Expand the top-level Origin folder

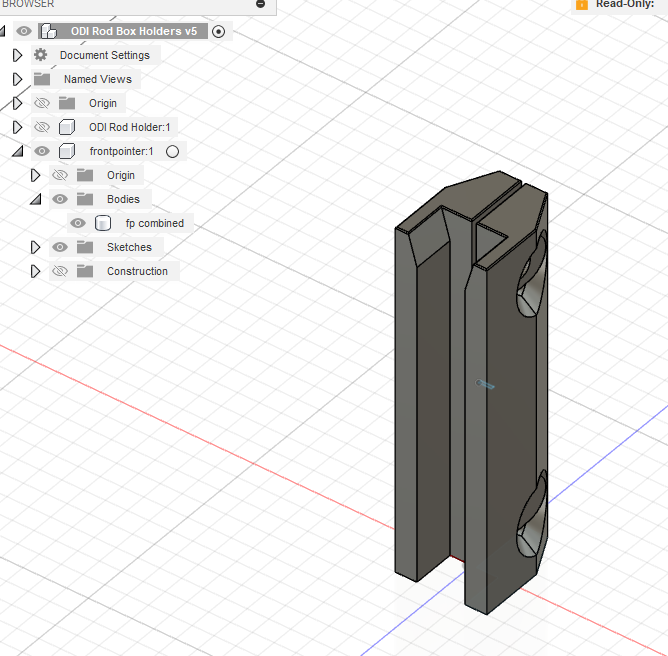pos(17,103)
